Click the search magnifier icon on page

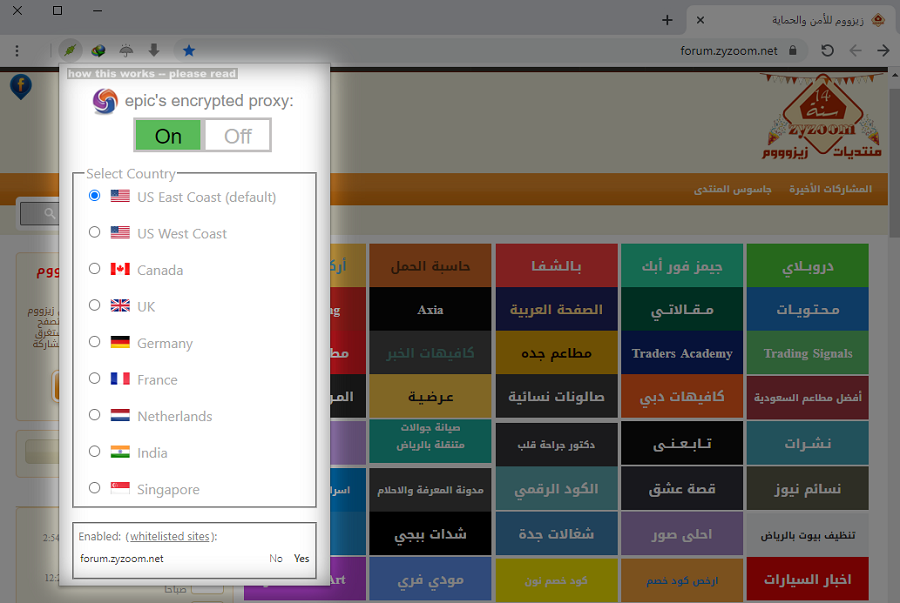[50, 213]
